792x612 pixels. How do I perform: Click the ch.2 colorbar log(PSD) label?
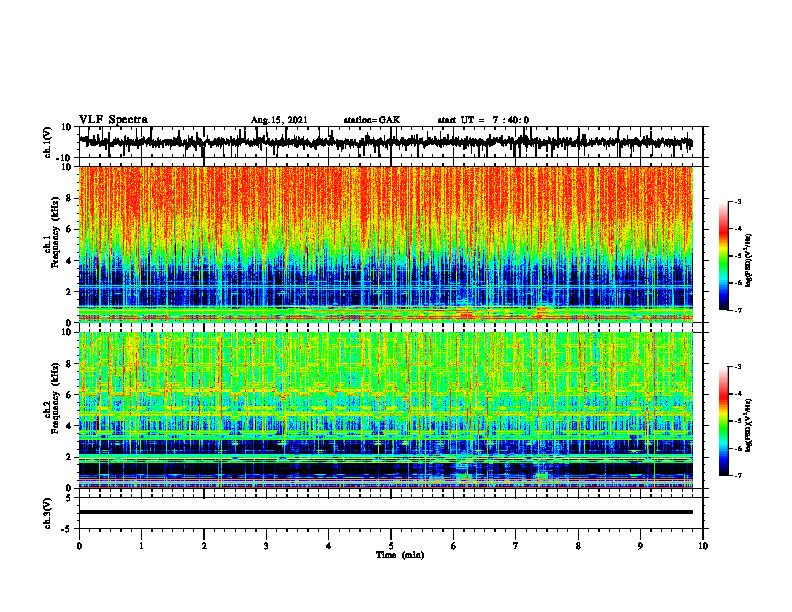749,426
